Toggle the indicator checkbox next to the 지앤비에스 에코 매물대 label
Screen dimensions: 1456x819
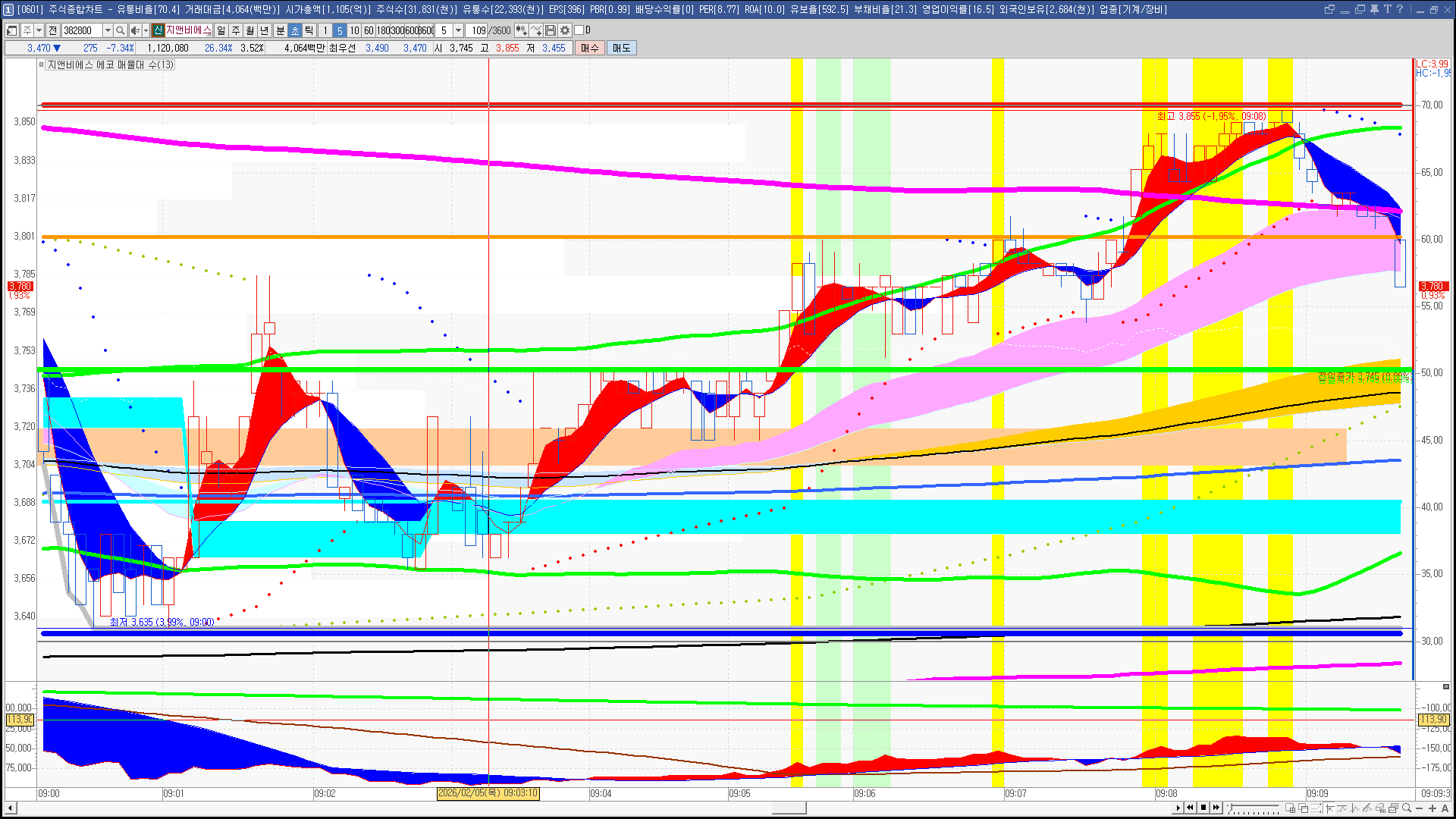pos(42,65)
